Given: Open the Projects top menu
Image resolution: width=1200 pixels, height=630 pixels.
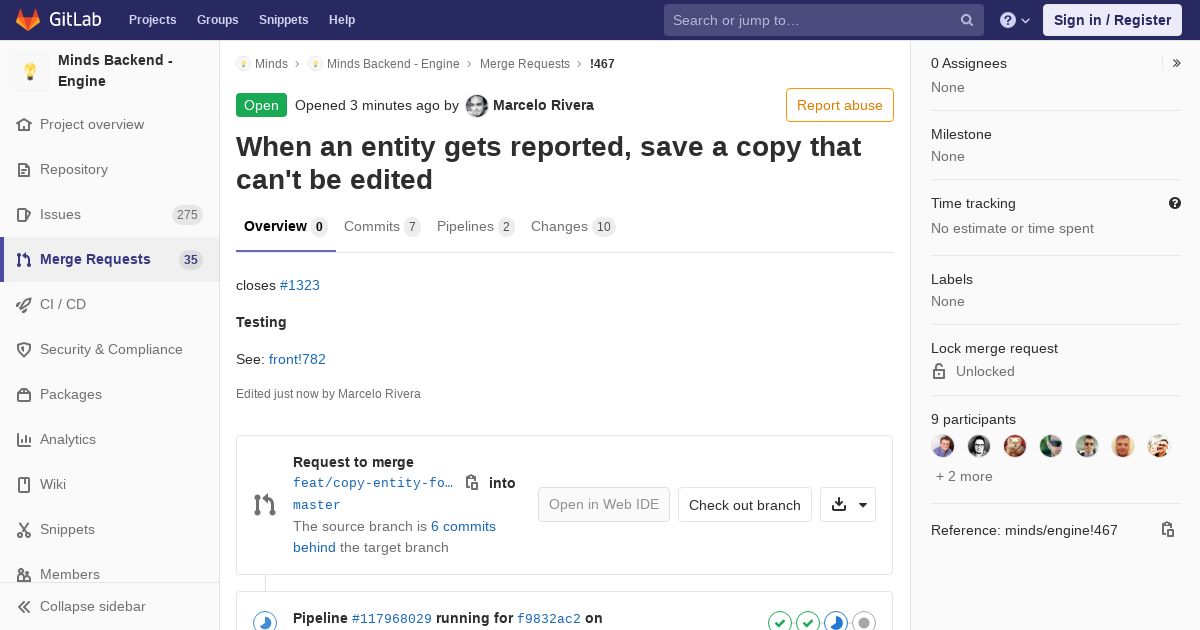Looking at the screenshot, I should coord(152,20).
